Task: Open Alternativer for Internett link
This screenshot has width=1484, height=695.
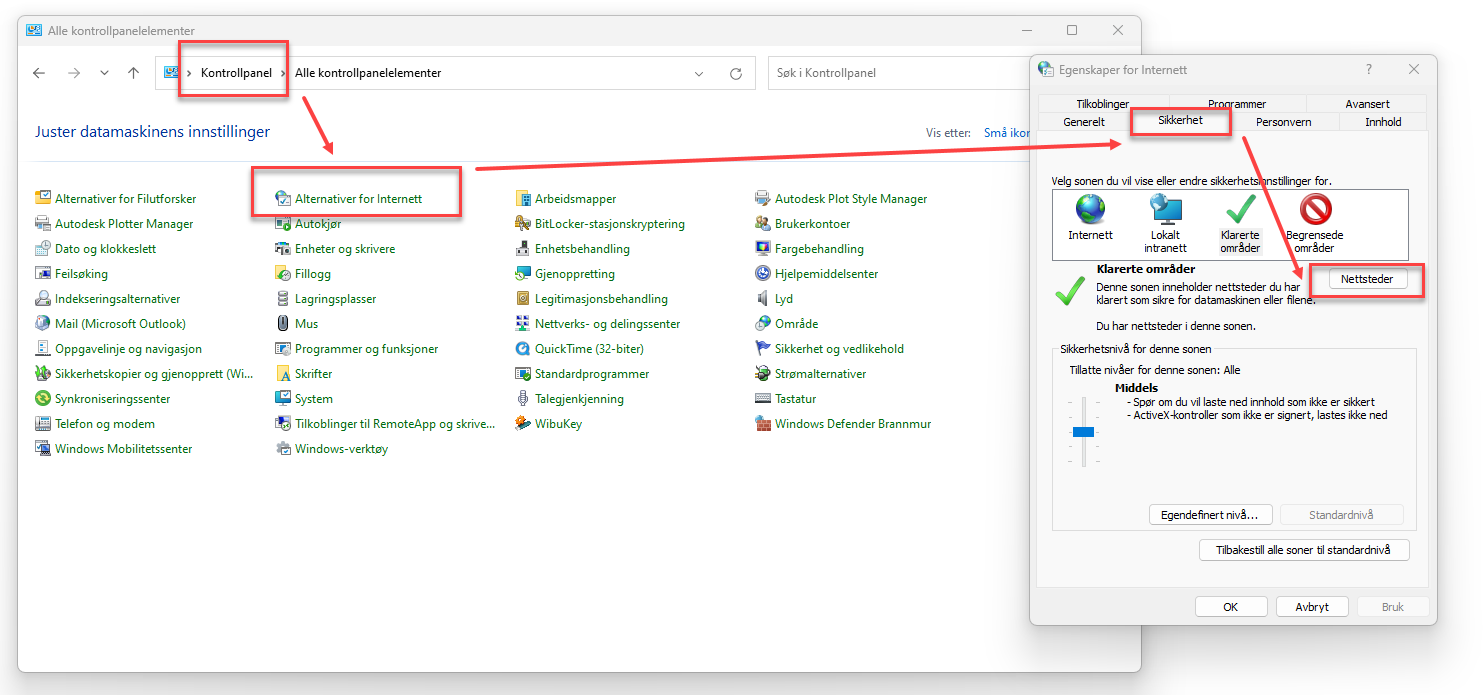Action: click(358, 199)
